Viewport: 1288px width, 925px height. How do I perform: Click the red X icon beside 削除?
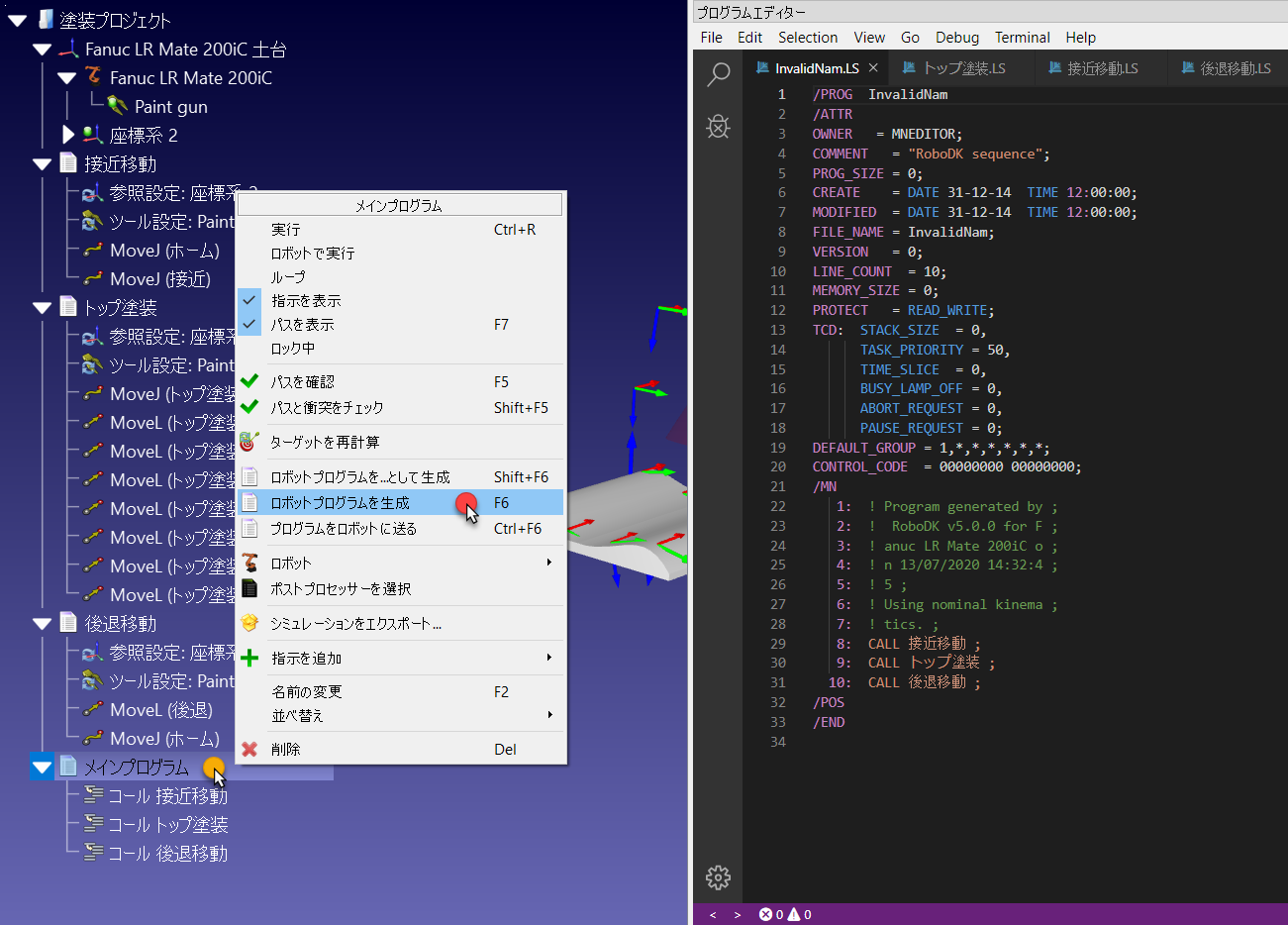[249, 749]
